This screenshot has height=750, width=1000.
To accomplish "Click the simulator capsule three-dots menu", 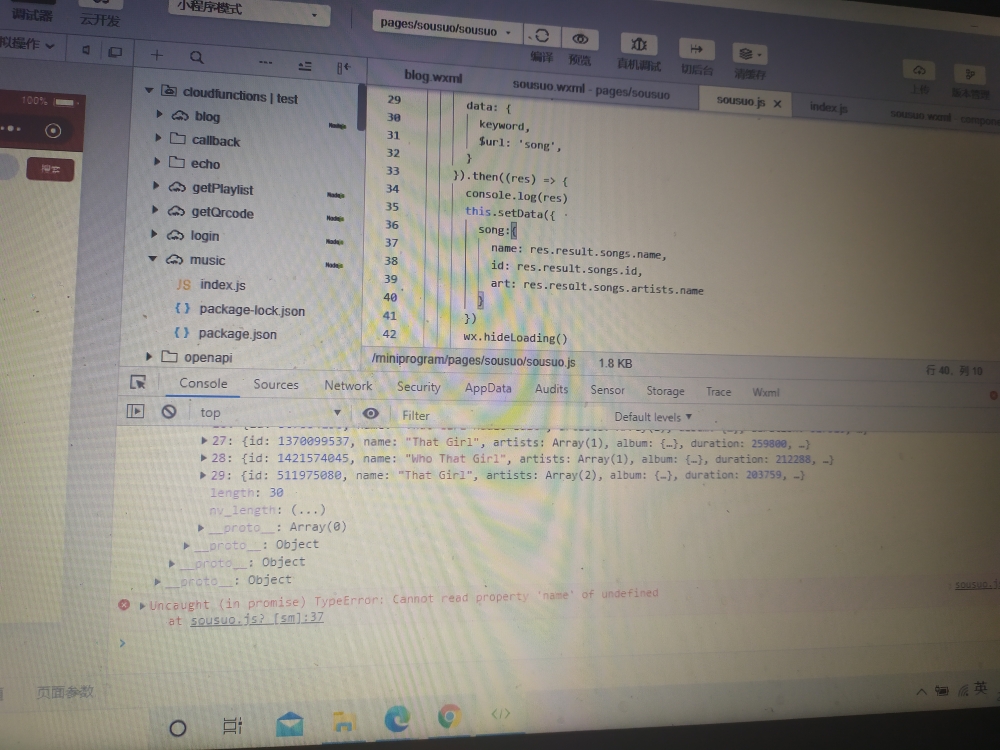I will coord(11,128).
